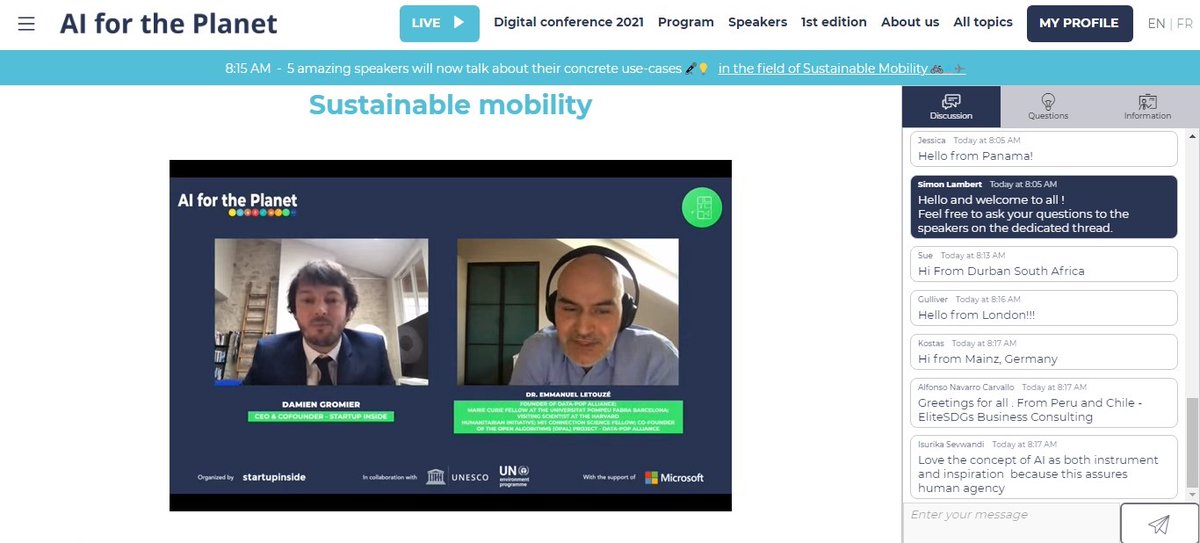
Task: Click Isurika Sevwandi's message about AI
Action: tap(1044, 467)
